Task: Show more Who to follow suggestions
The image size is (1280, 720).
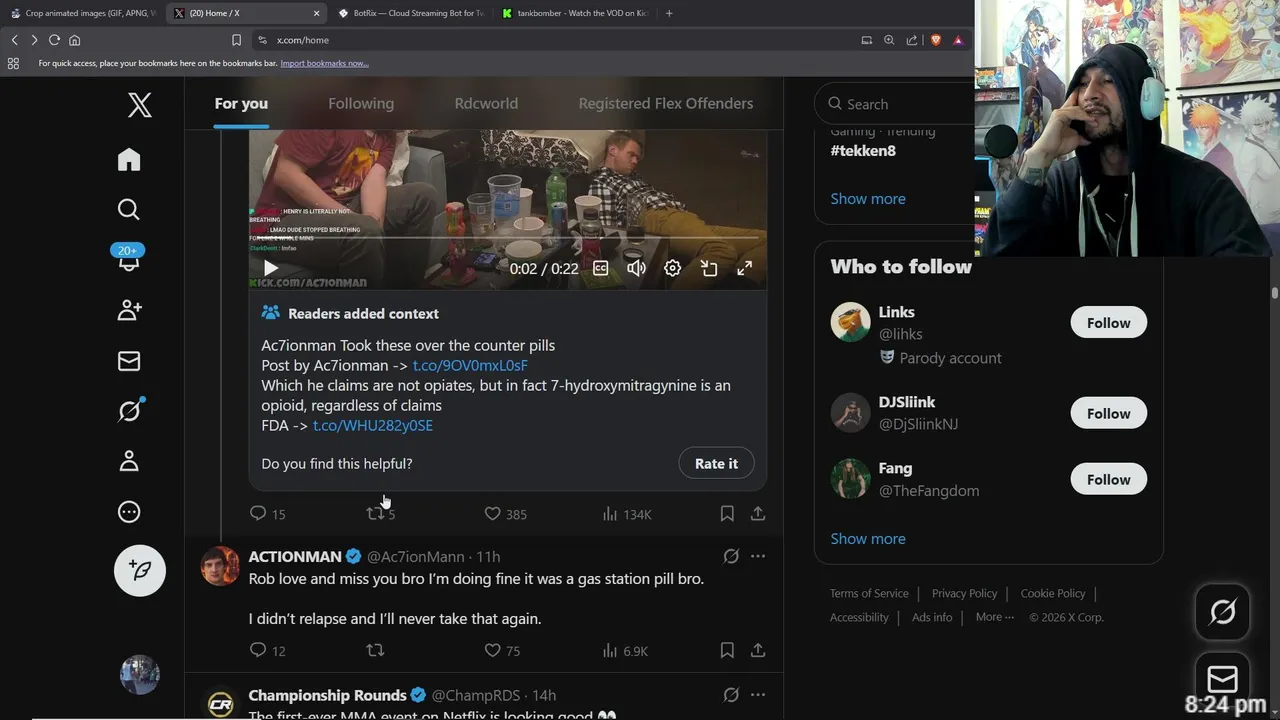Action: click(868, 539)
